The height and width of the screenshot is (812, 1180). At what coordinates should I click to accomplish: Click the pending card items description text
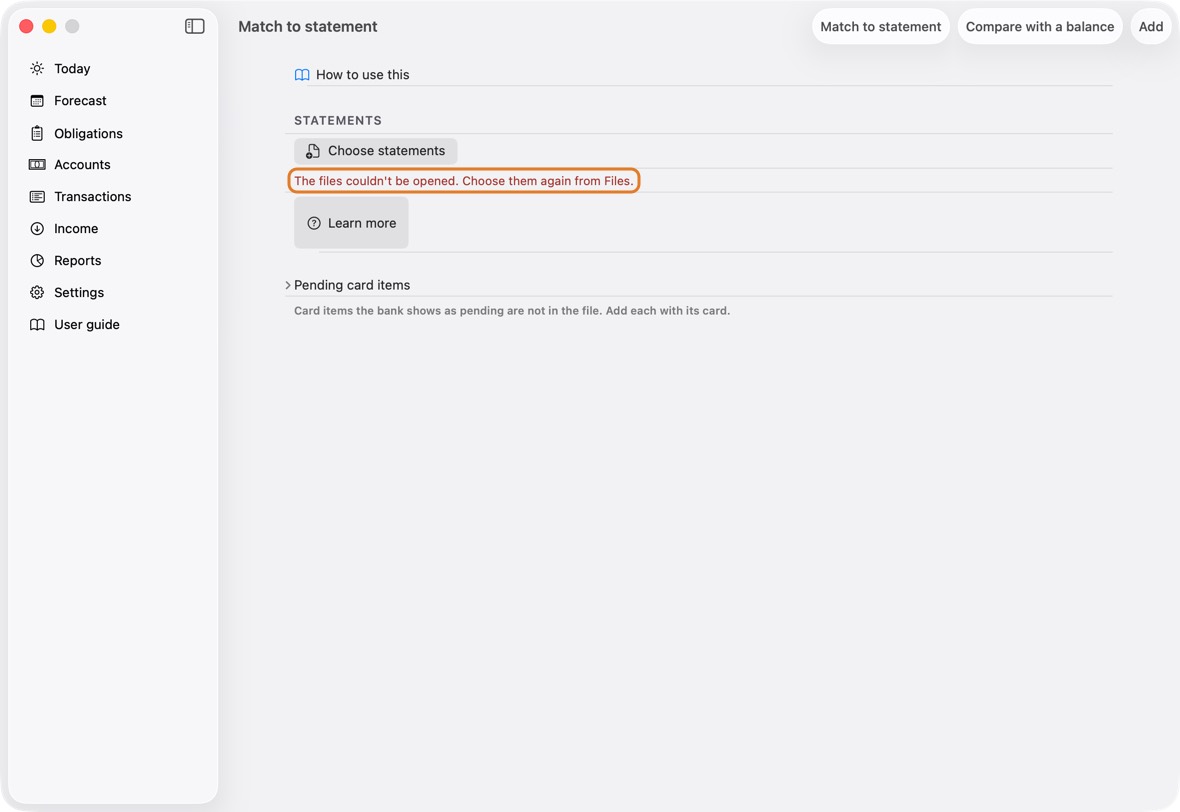(512, 311)
